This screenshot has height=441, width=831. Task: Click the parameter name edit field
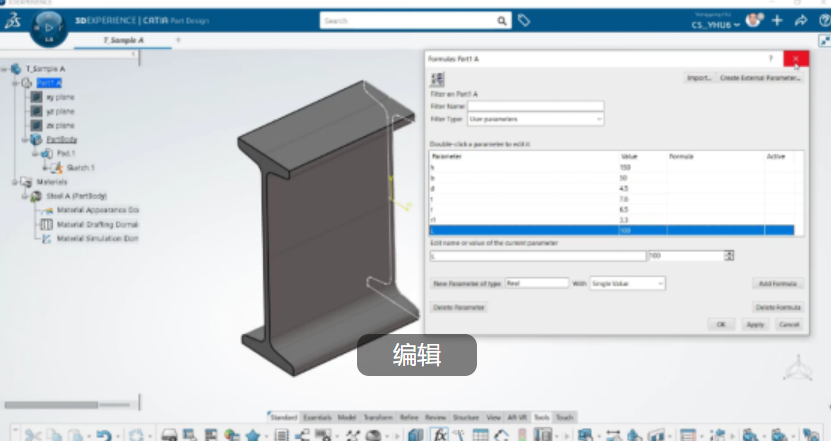coord(538,256)
